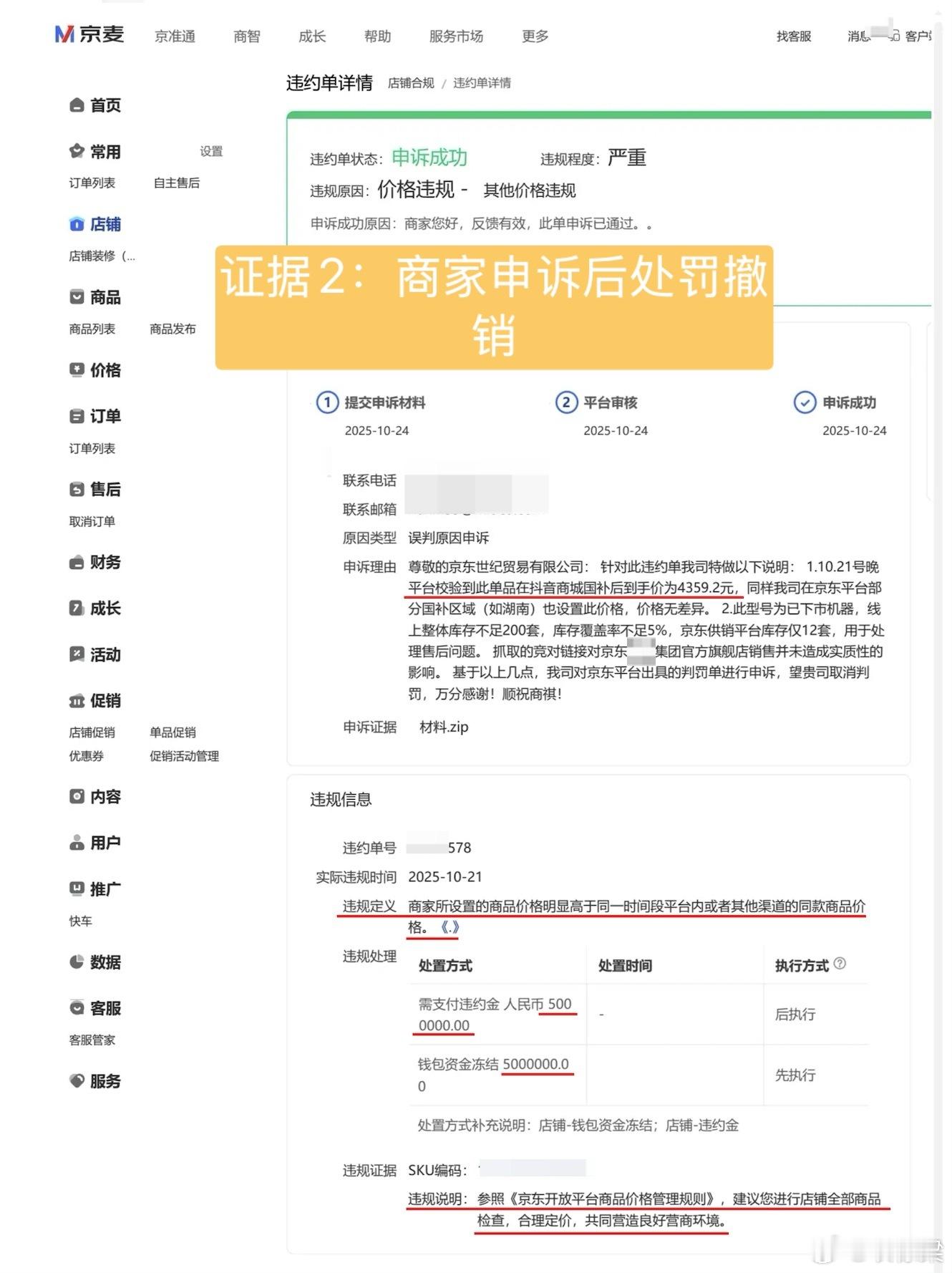Click step 2 平台审核 circle
The width and height of the screenshot is (952, 1273).
click(566, 402)
